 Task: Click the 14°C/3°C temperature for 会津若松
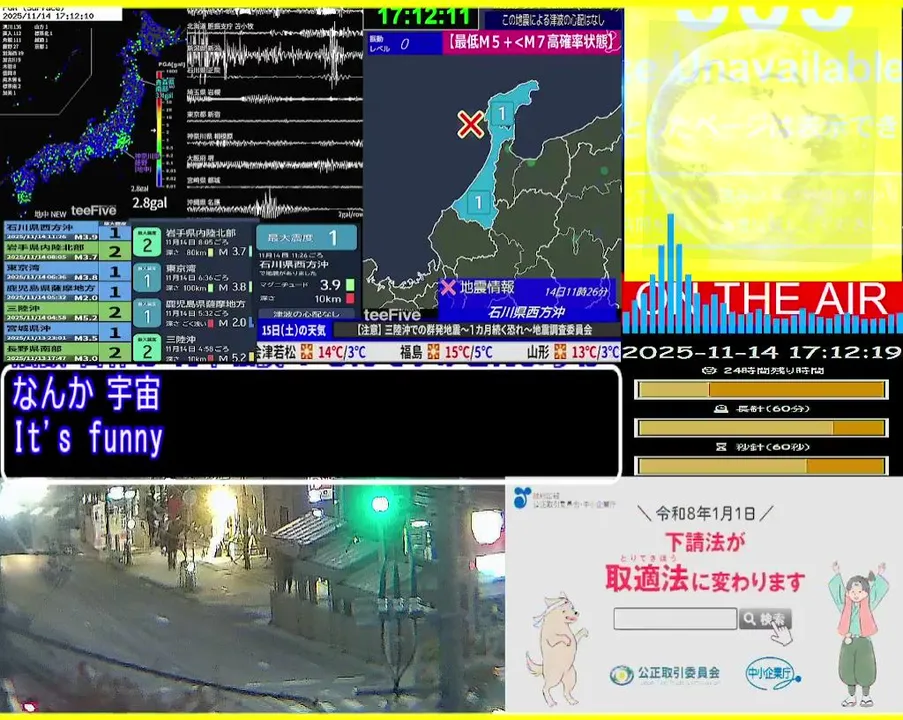click(342, 351)
